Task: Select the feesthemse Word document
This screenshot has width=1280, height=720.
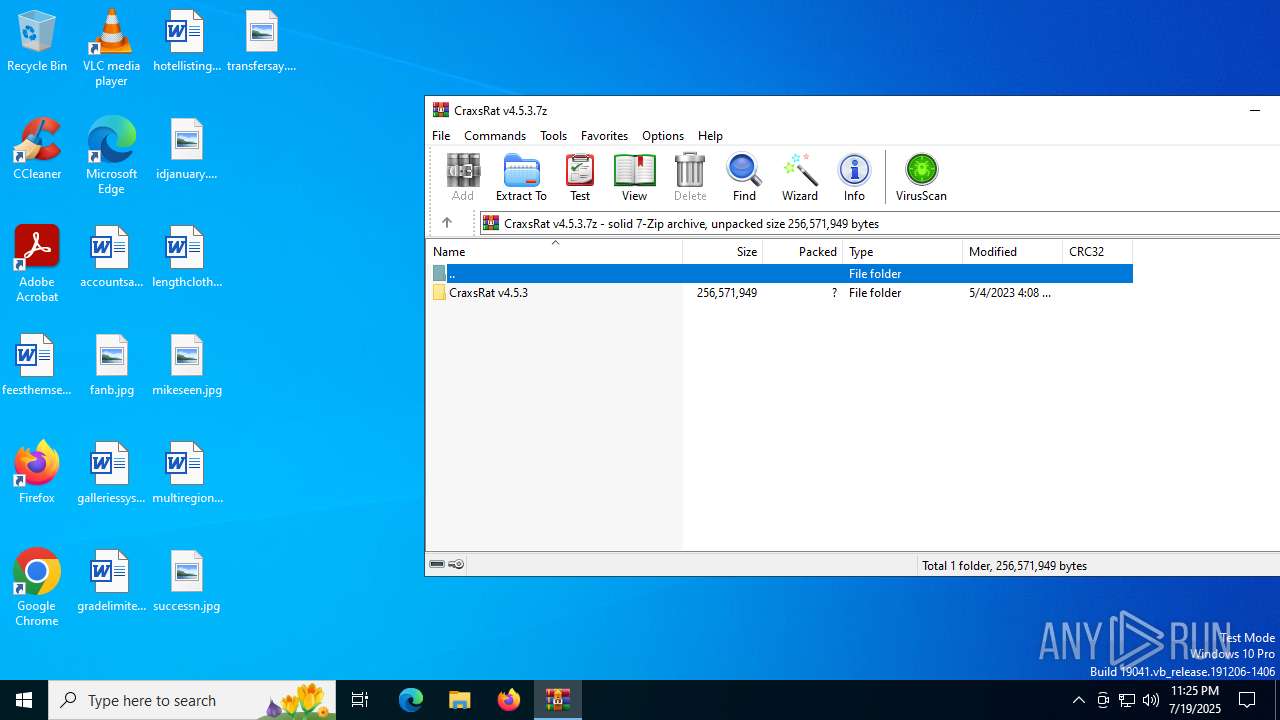Action: click(x=37, y=365)
